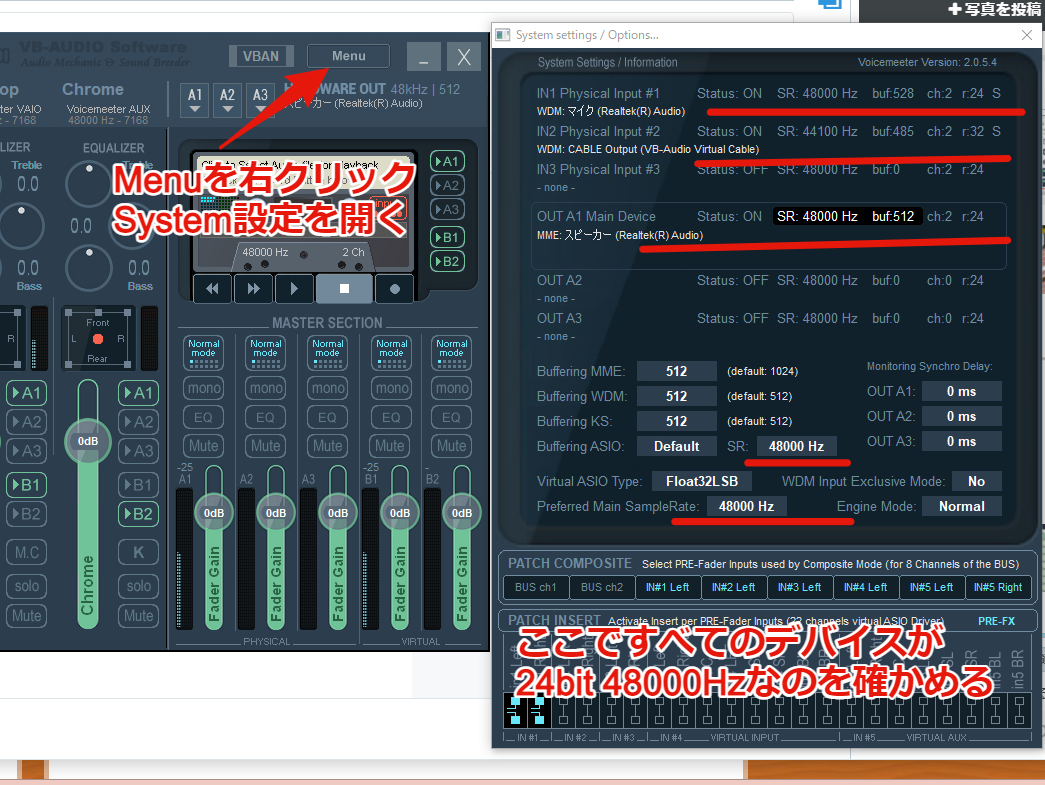
Task: Toggle WDM Input Exclusive Mode No
Action: pyautogui.click(x=976, y=481)
